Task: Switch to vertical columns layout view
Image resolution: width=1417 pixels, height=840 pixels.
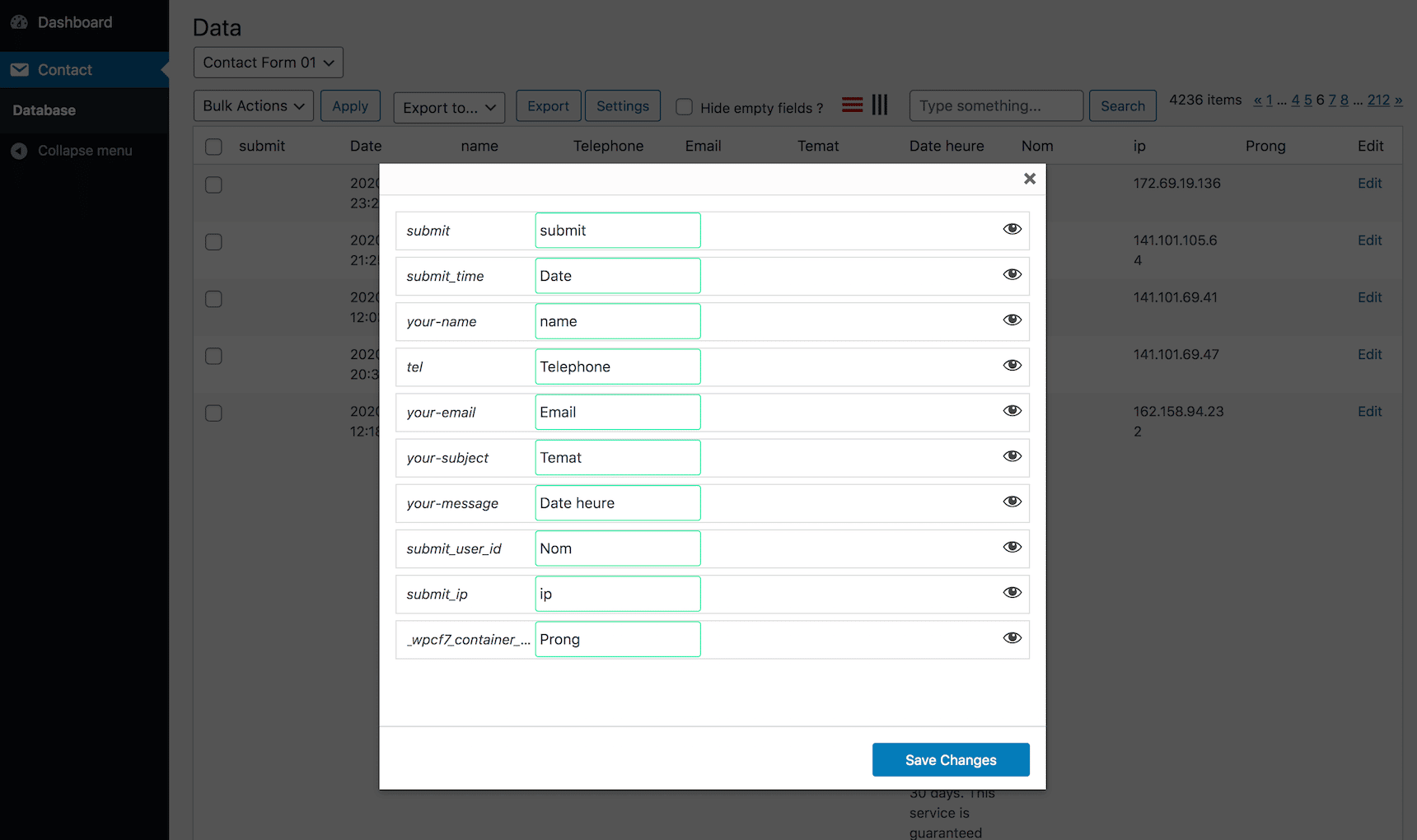Action: (879, 105)
